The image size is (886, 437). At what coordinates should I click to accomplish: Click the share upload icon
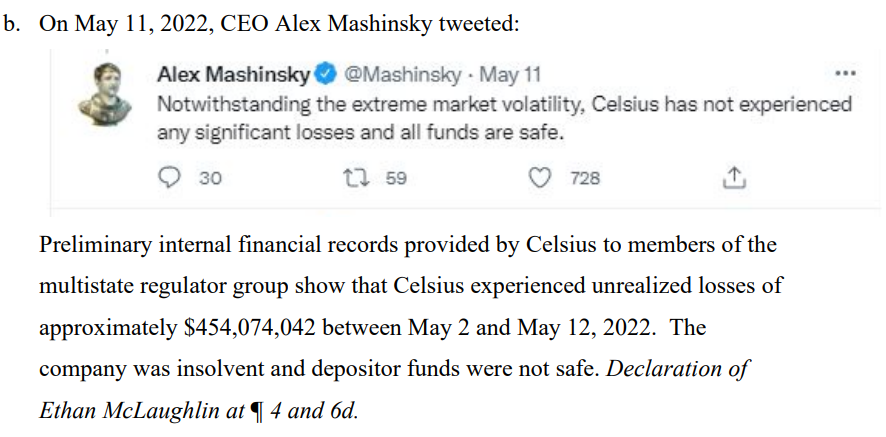coord(734,178)
